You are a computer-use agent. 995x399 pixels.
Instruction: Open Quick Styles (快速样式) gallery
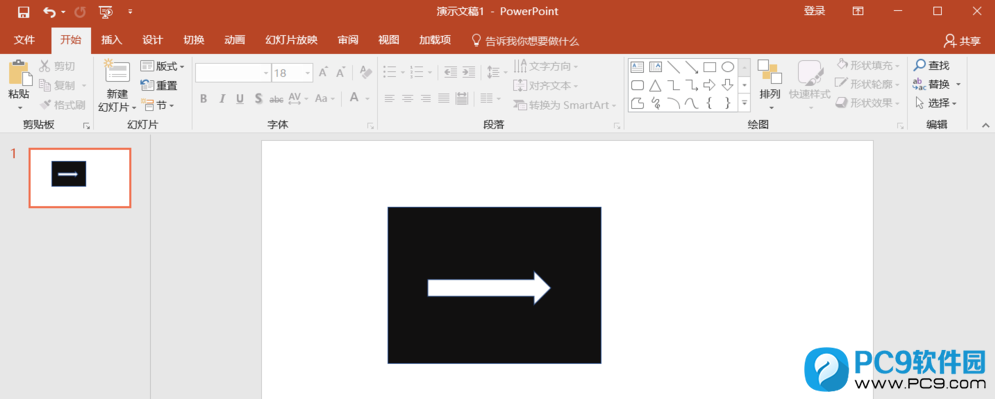(x=810, y=84)
